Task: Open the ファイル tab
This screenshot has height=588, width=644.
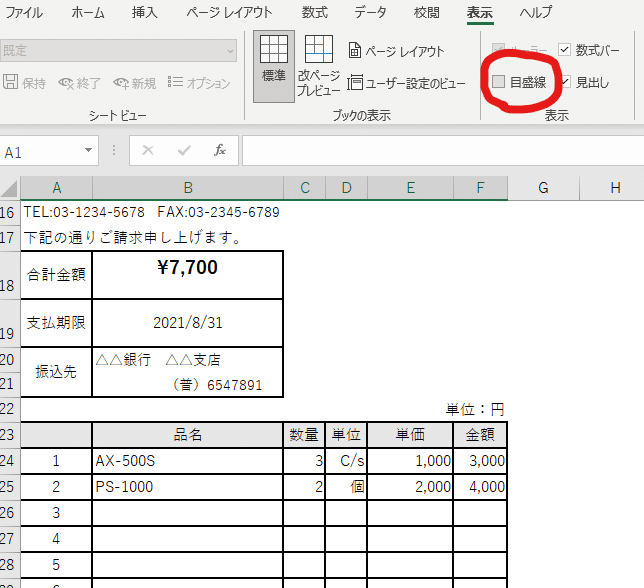Action: click(24, 12)
